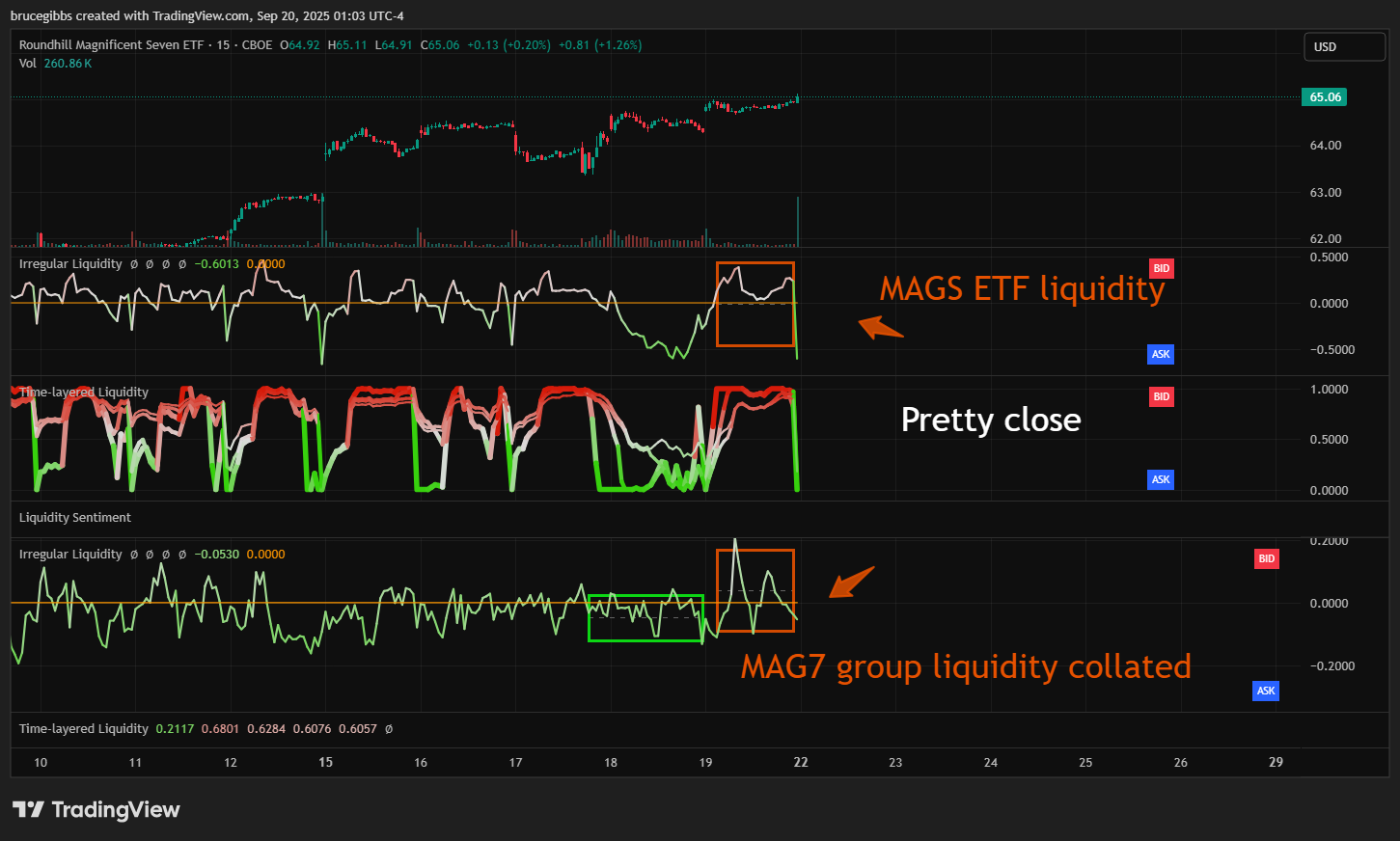Image resolution: width=1400 pixels, height=841 pixels.
Task: Click the ASK tag in the MAGS ETF liquidity pane
Action: pyautogui.click(x=1161, y=354)
